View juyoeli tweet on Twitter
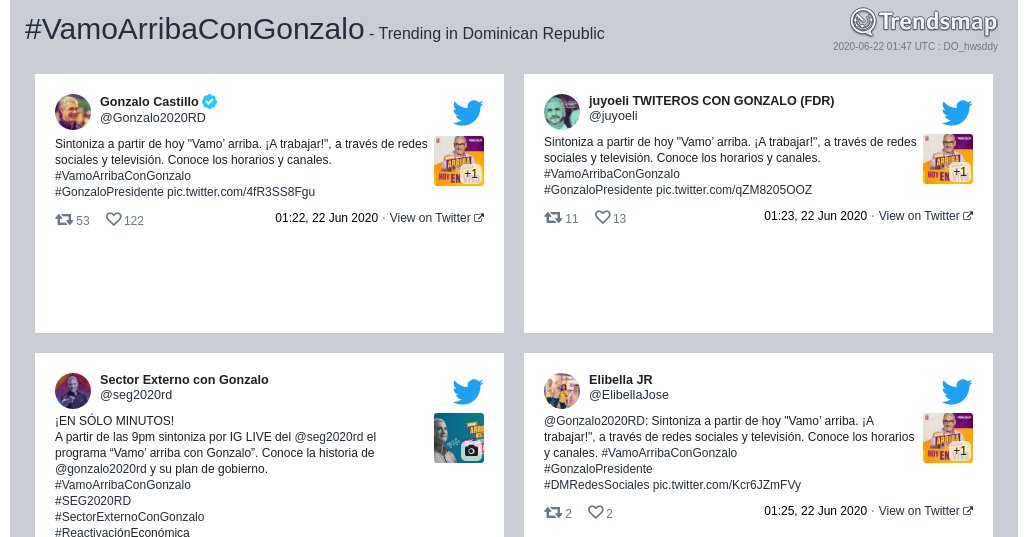 [x=926, y=216]
